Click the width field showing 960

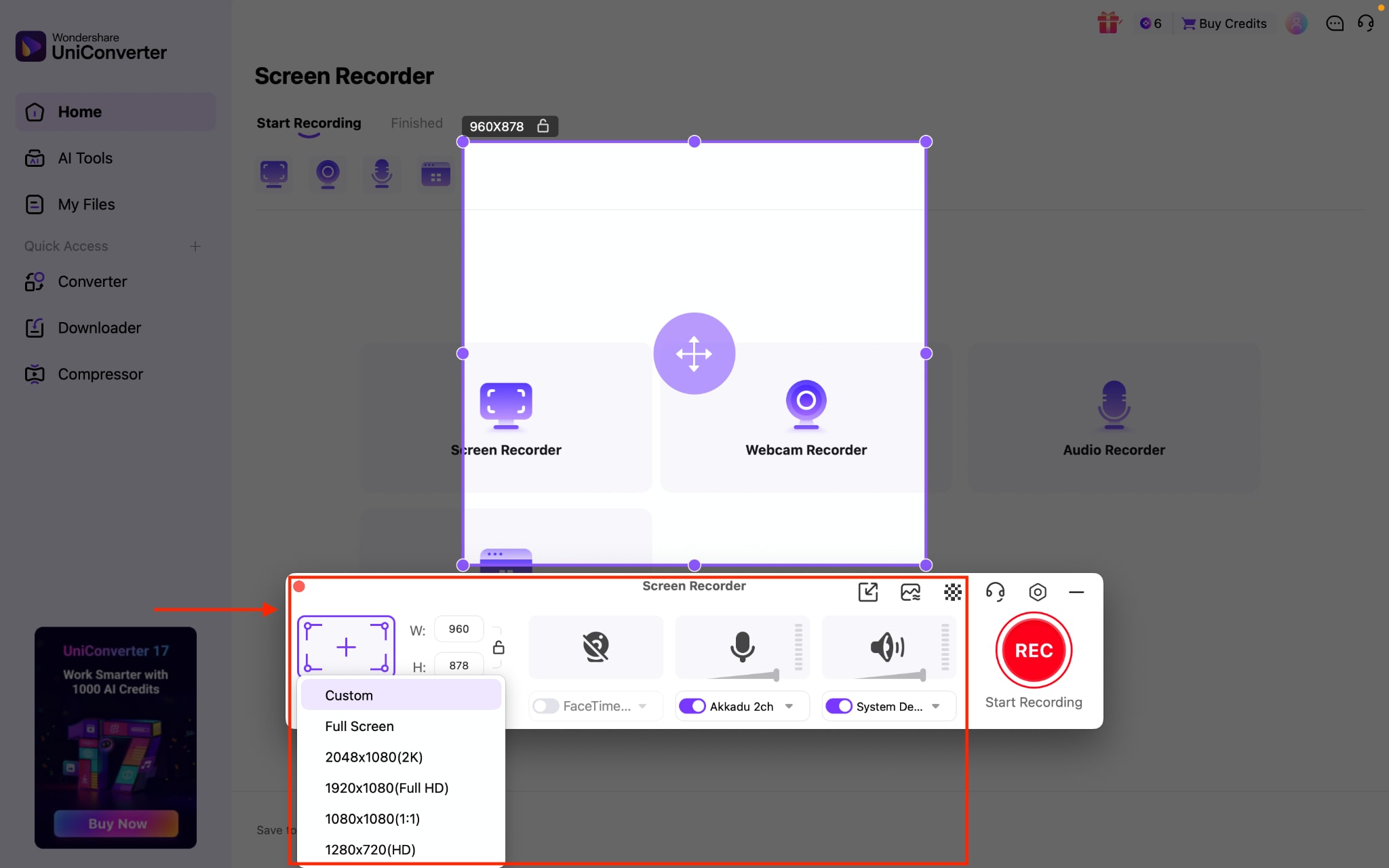coord(459,629)
